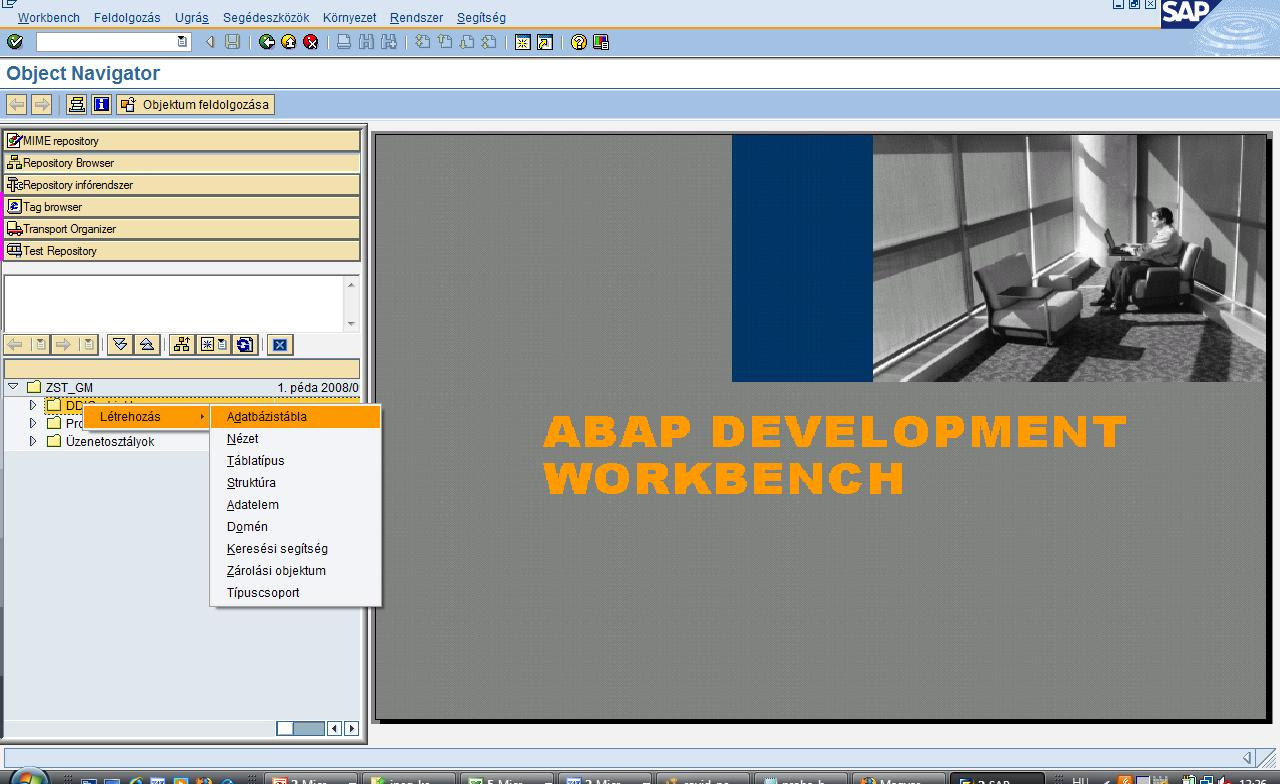1280x784 pixels.
Task: Click the Next Page icon
Action: click(x=467, y=42)
